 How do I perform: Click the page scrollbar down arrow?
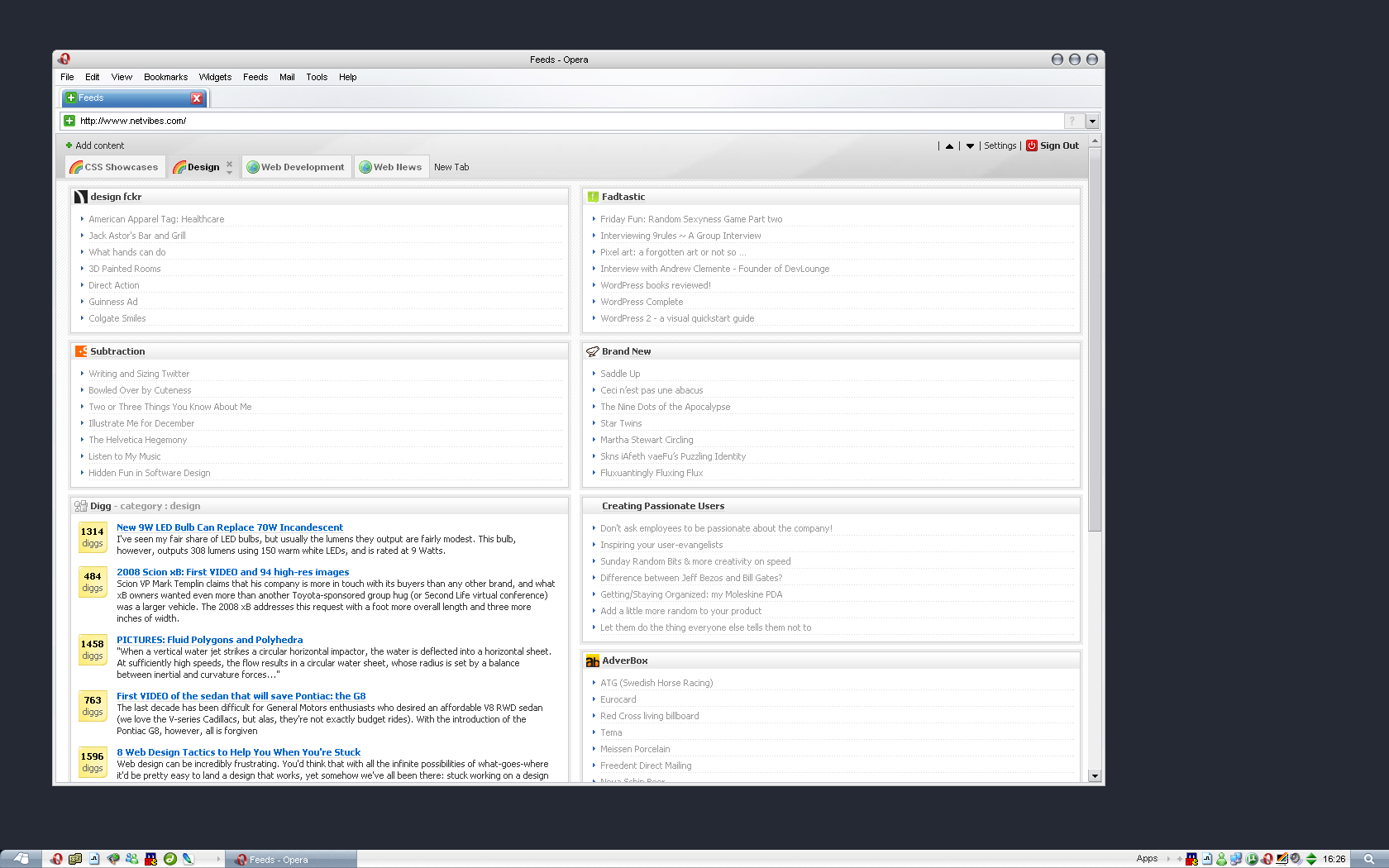[x=1095, y=776]
